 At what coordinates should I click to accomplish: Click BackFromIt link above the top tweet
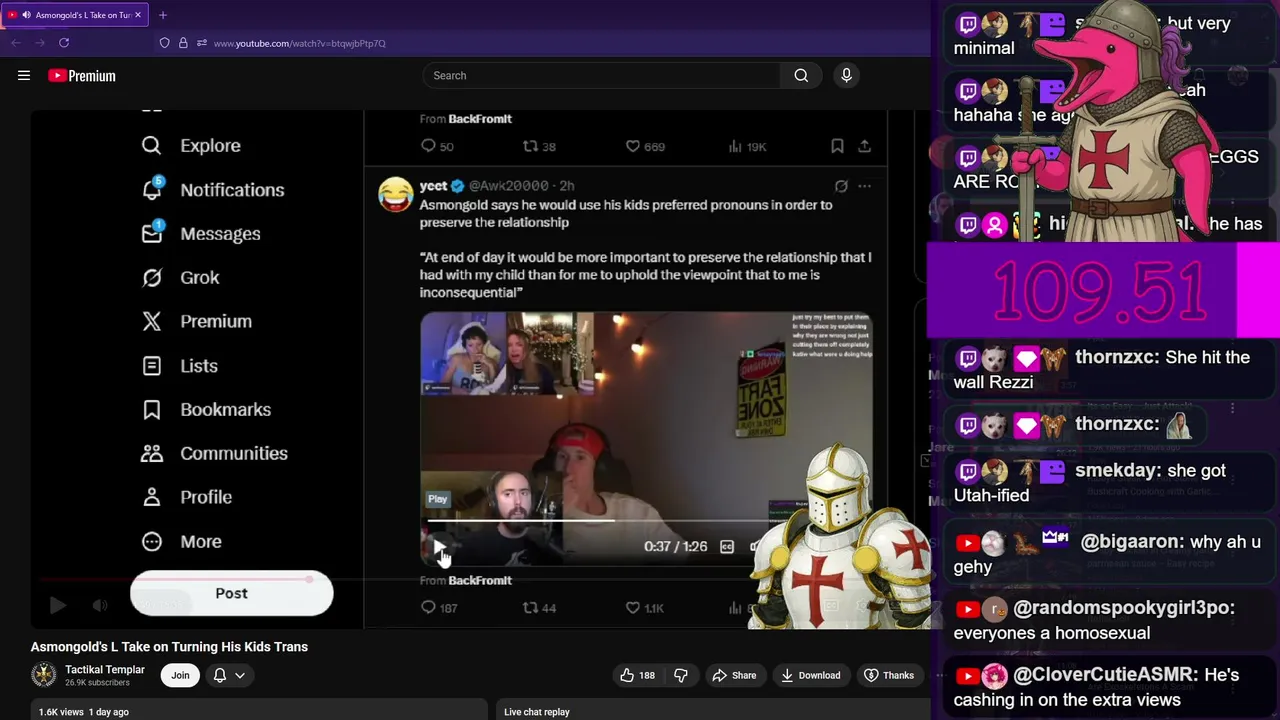point(480,119)
